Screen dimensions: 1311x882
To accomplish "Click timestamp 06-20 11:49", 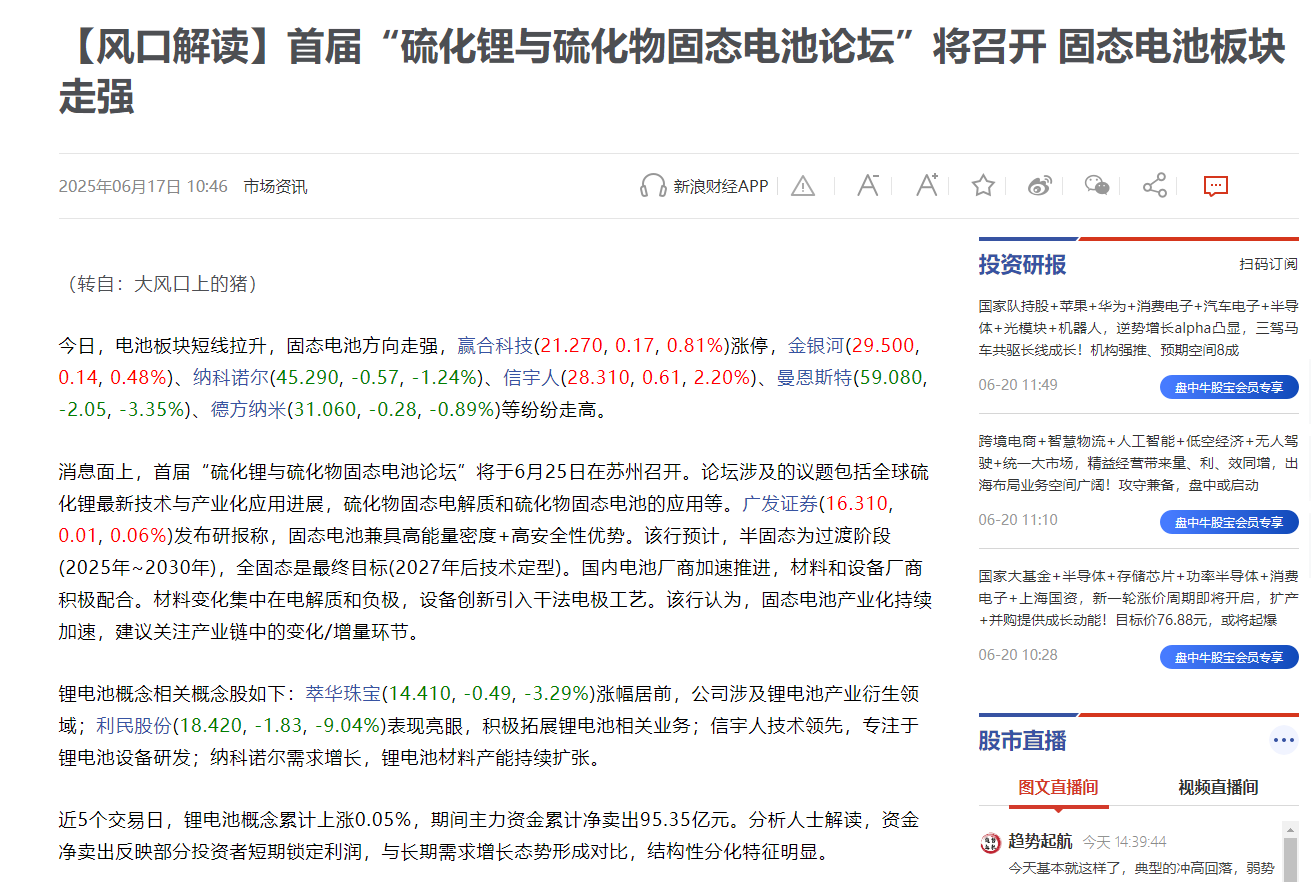I will coord(1018,385).
